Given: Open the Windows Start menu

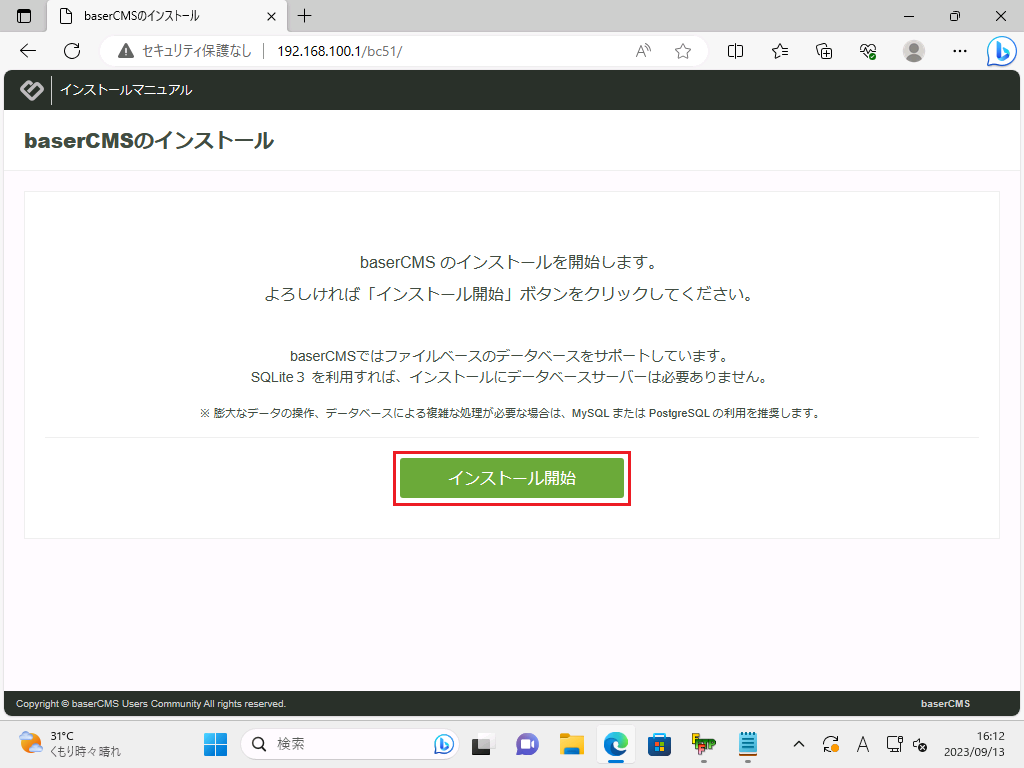Looking at the screenshot, I should click(x=215, y=744).
